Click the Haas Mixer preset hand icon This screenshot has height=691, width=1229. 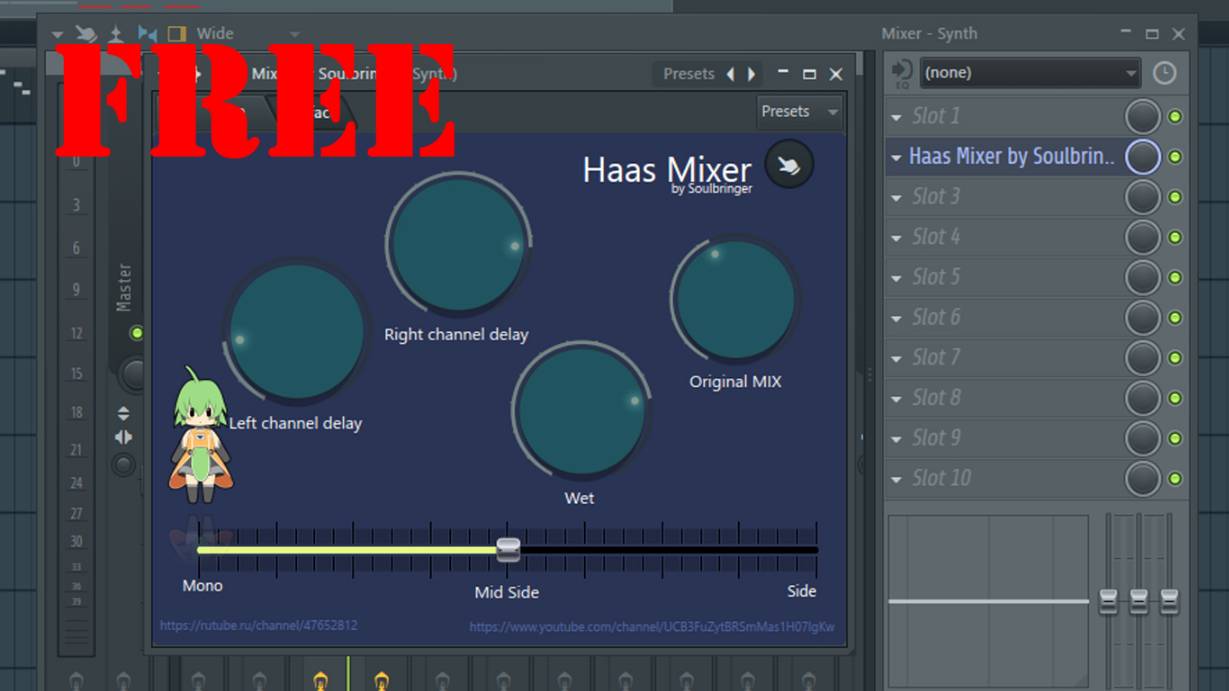(789, 165)
